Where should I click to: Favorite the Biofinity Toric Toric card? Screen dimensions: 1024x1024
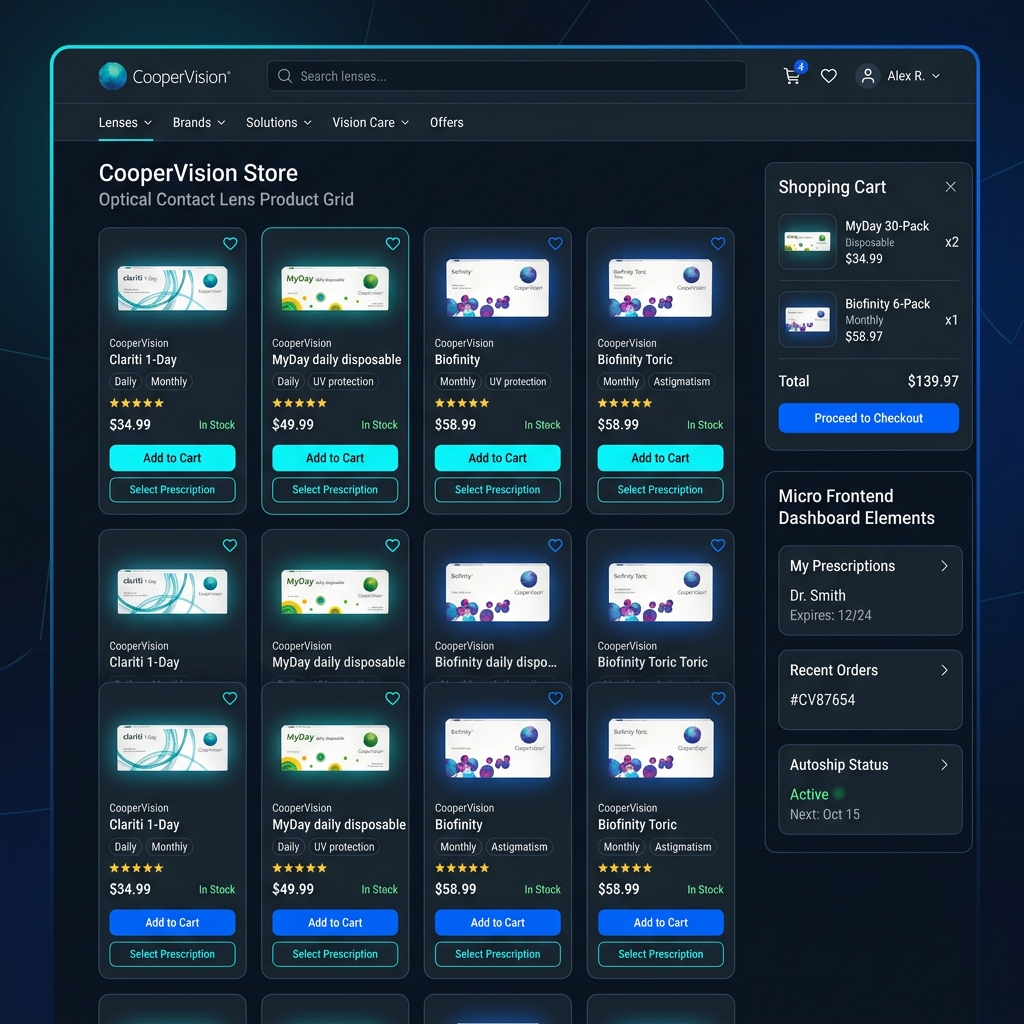(718, 545)
